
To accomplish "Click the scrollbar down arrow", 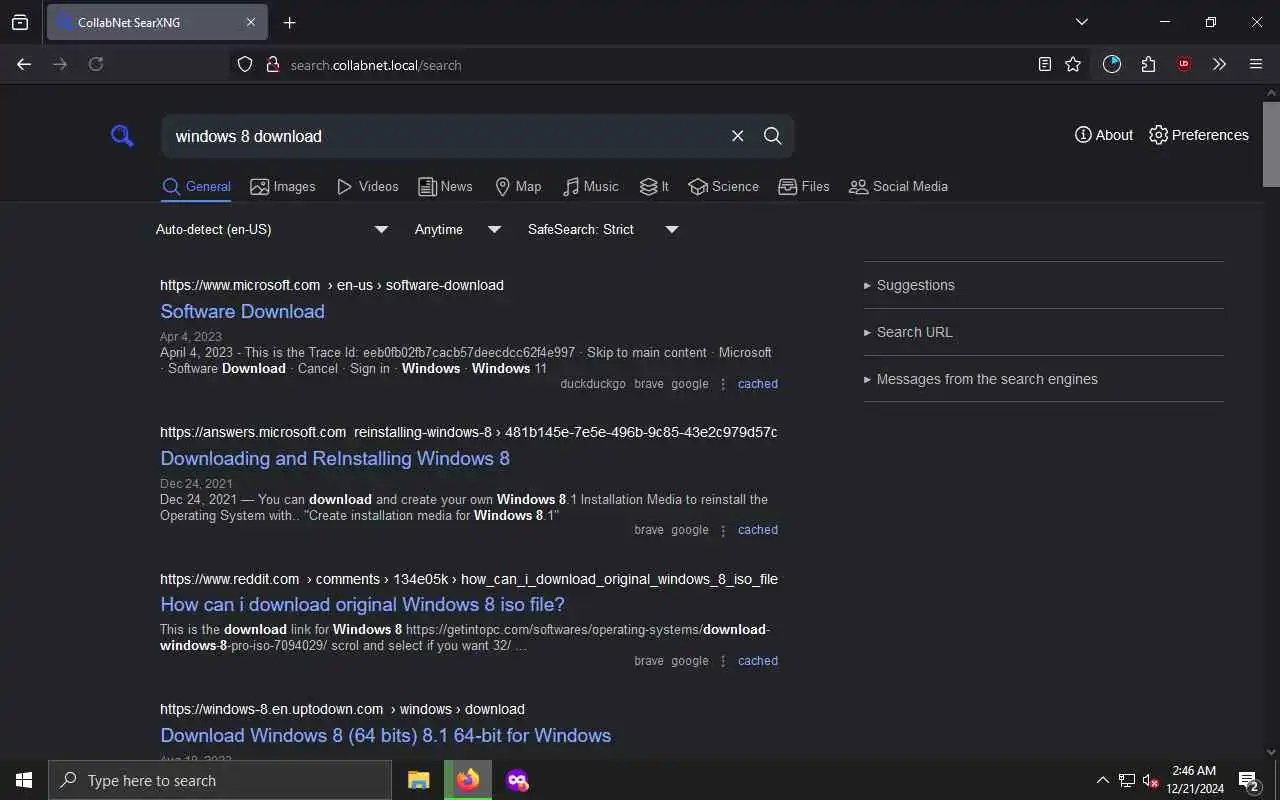I will pyautogui.click(x=1271, y=751).
